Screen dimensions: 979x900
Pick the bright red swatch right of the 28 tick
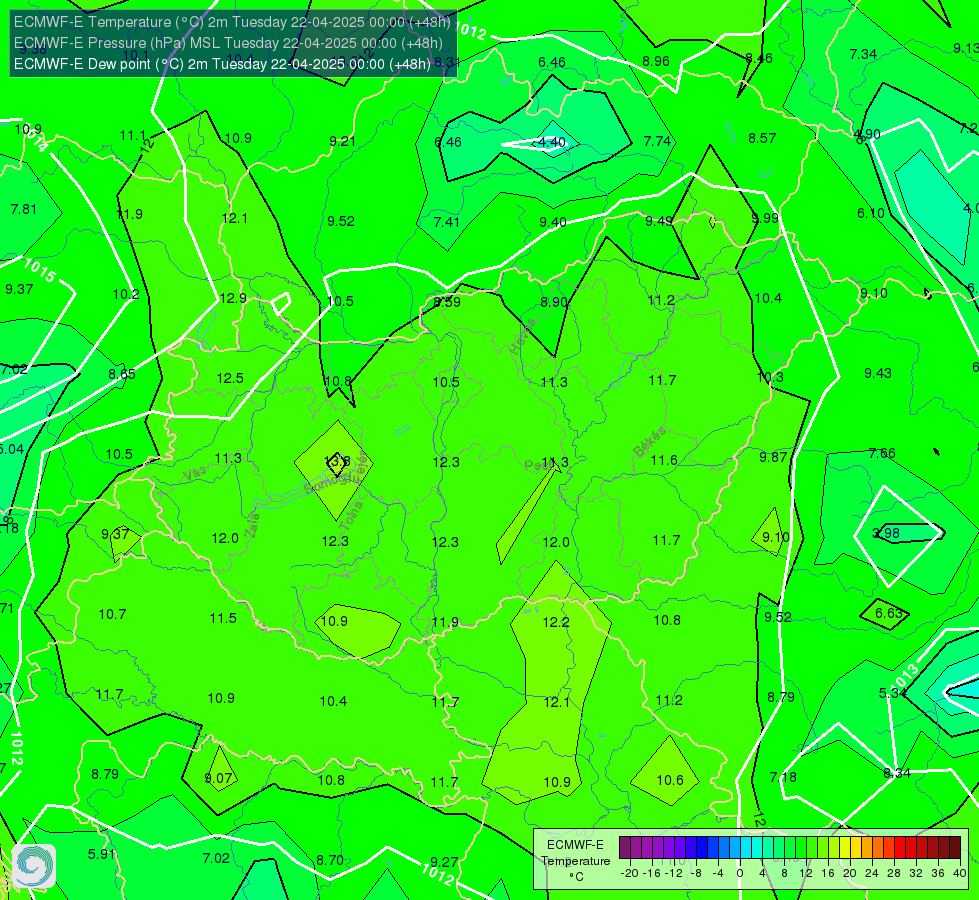point(900,848)
